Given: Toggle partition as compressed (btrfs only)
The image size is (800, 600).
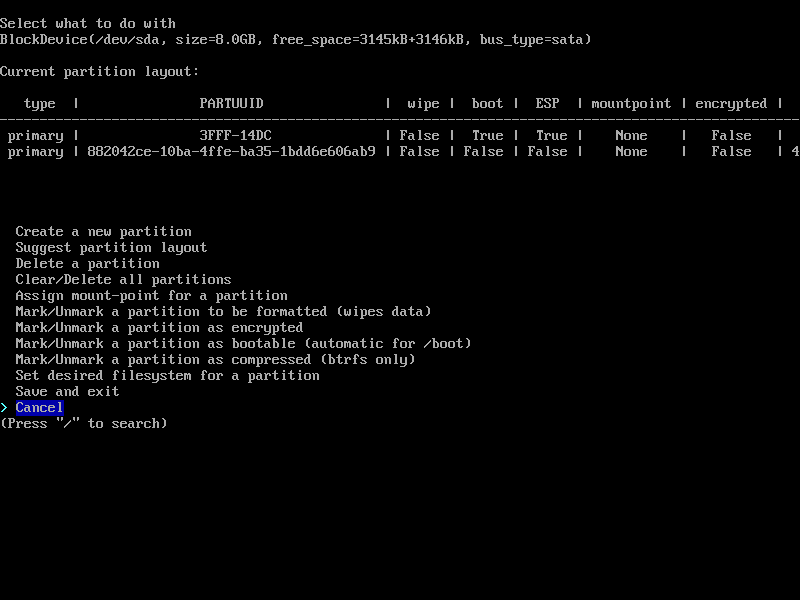Looking at the screenshot, I should click(x=215, y=360).
